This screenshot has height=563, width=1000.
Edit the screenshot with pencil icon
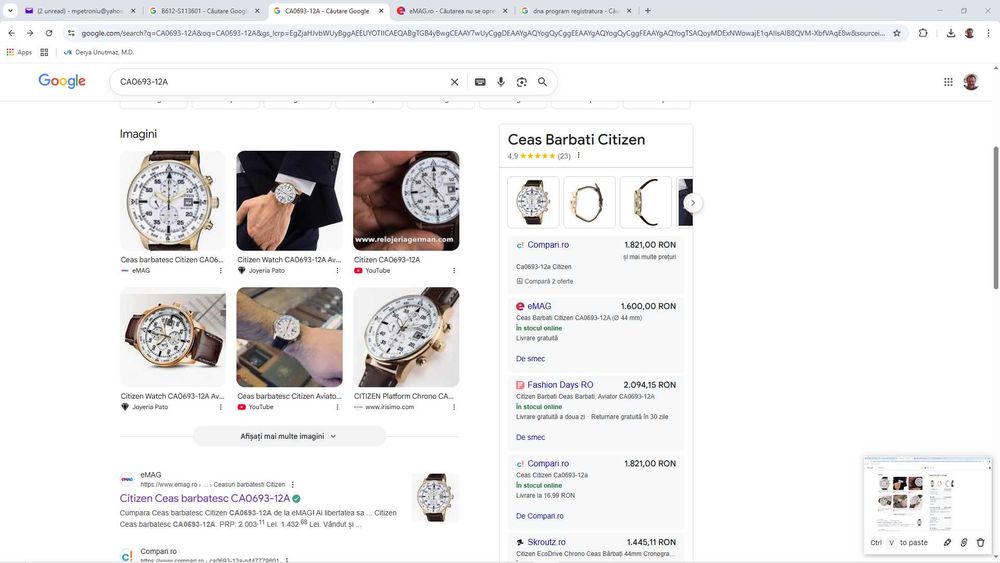tap(947, 543)
